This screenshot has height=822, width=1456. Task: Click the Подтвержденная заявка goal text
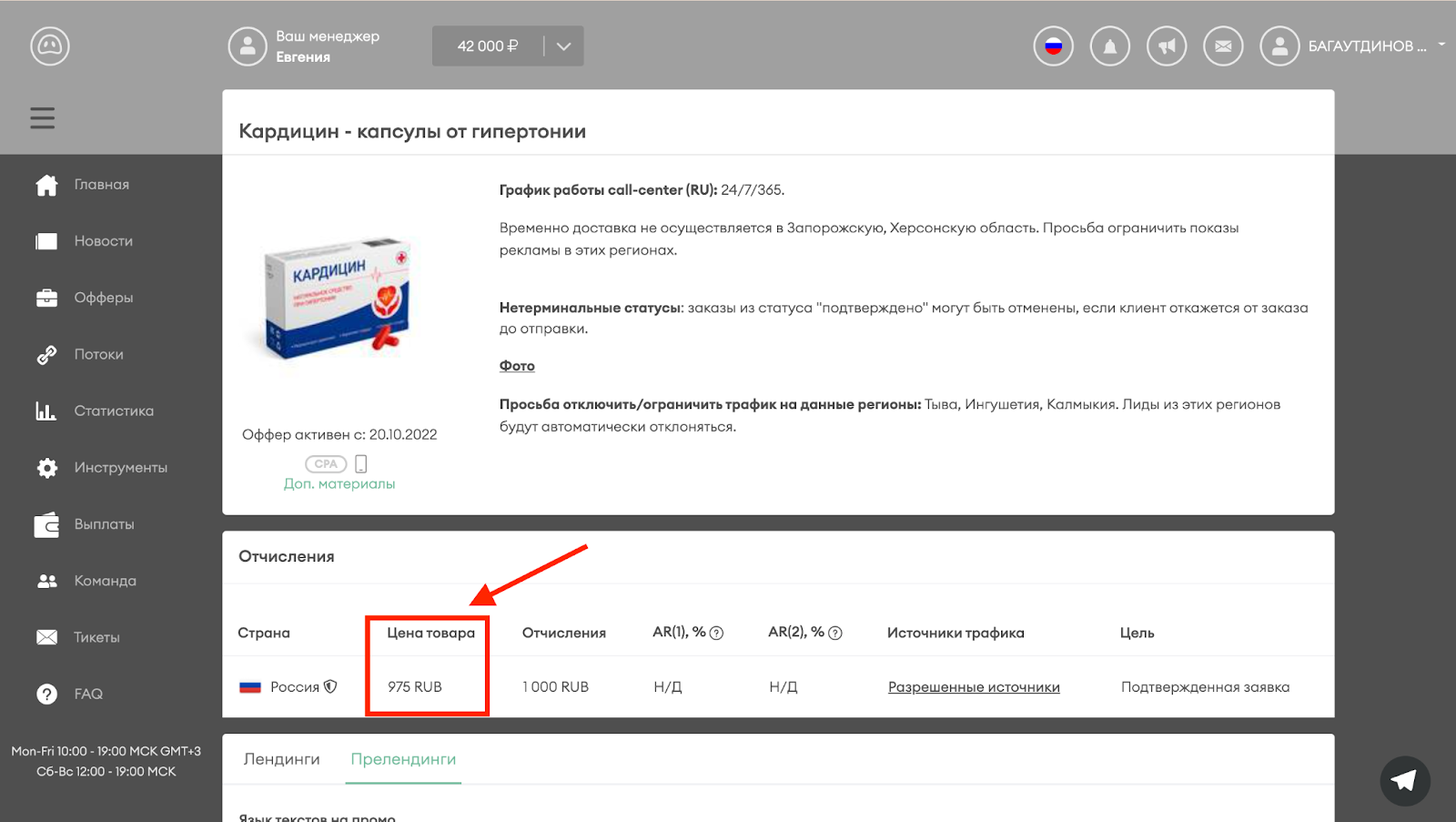pyautogui.click(x=1205, y=687)
